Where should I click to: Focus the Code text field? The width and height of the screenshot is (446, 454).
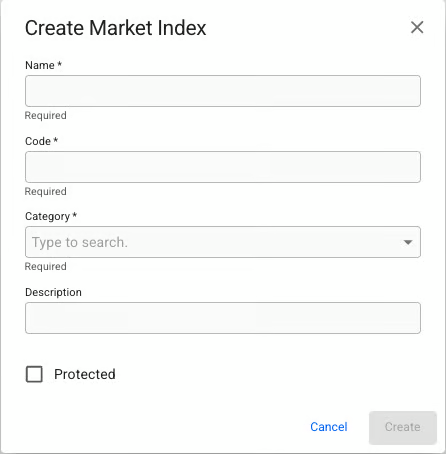tap(223, 167)
